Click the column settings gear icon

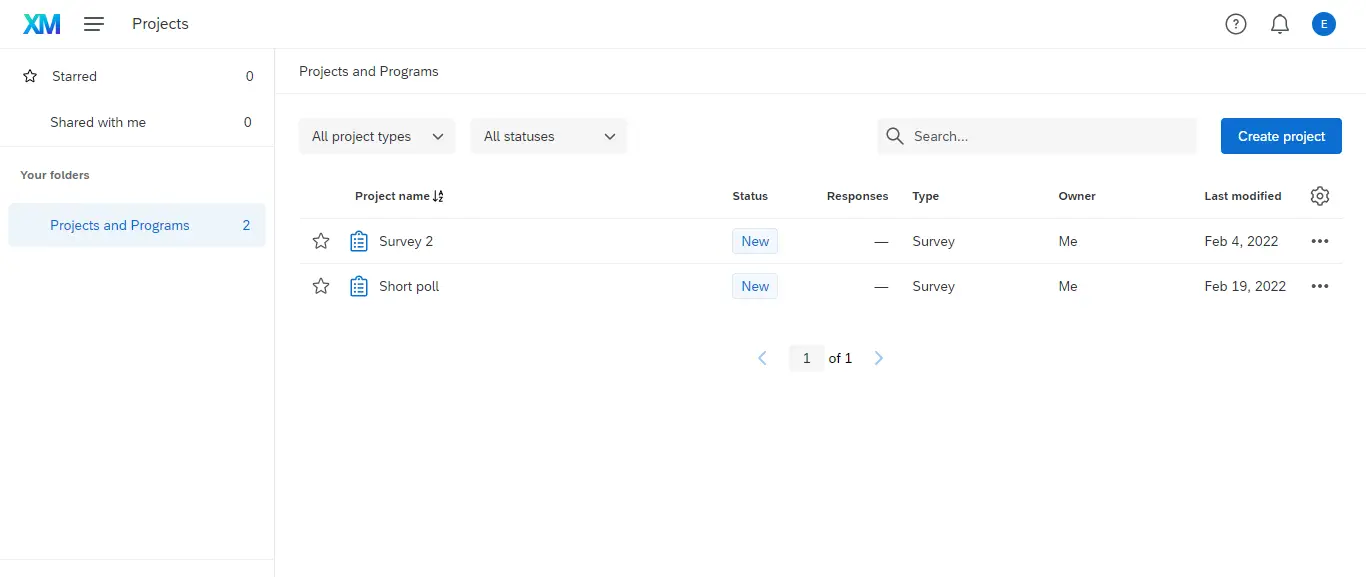click(1320, 196)
